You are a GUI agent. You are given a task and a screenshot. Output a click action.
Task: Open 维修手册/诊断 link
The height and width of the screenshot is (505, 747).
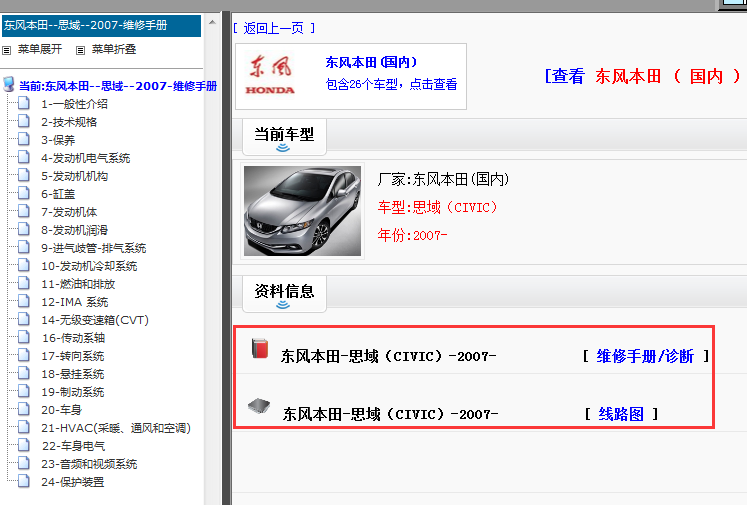645,356
